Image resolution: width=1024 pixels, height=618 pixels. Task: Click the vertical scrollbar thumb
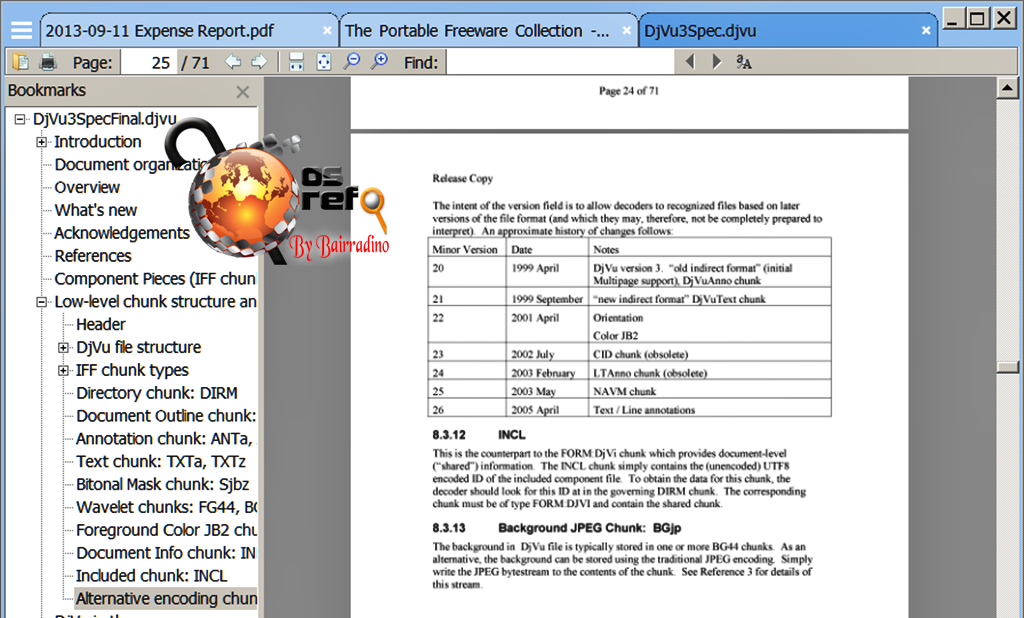tap(1007, 367)
